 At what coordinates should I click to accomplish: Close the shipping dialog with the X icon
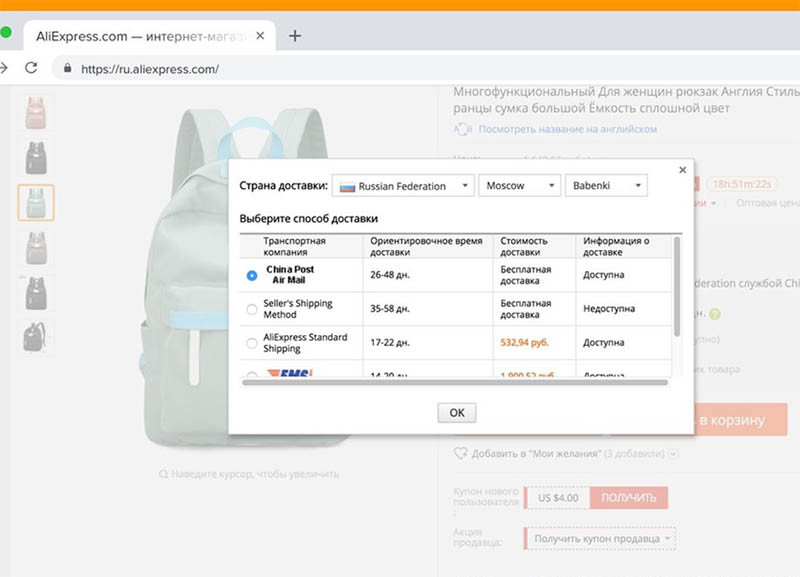point(682,170)
